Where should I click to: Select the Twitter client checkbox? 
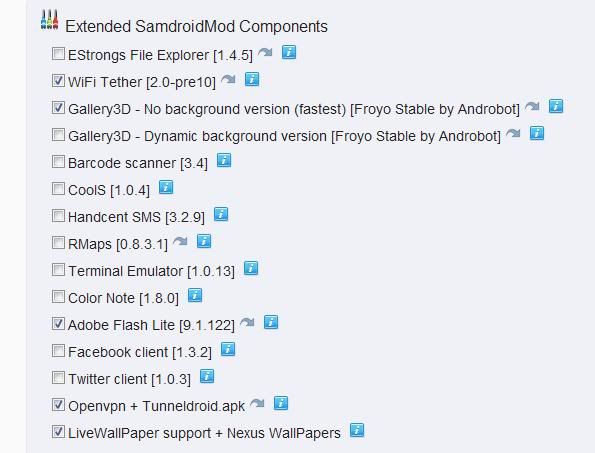[58, 378]
